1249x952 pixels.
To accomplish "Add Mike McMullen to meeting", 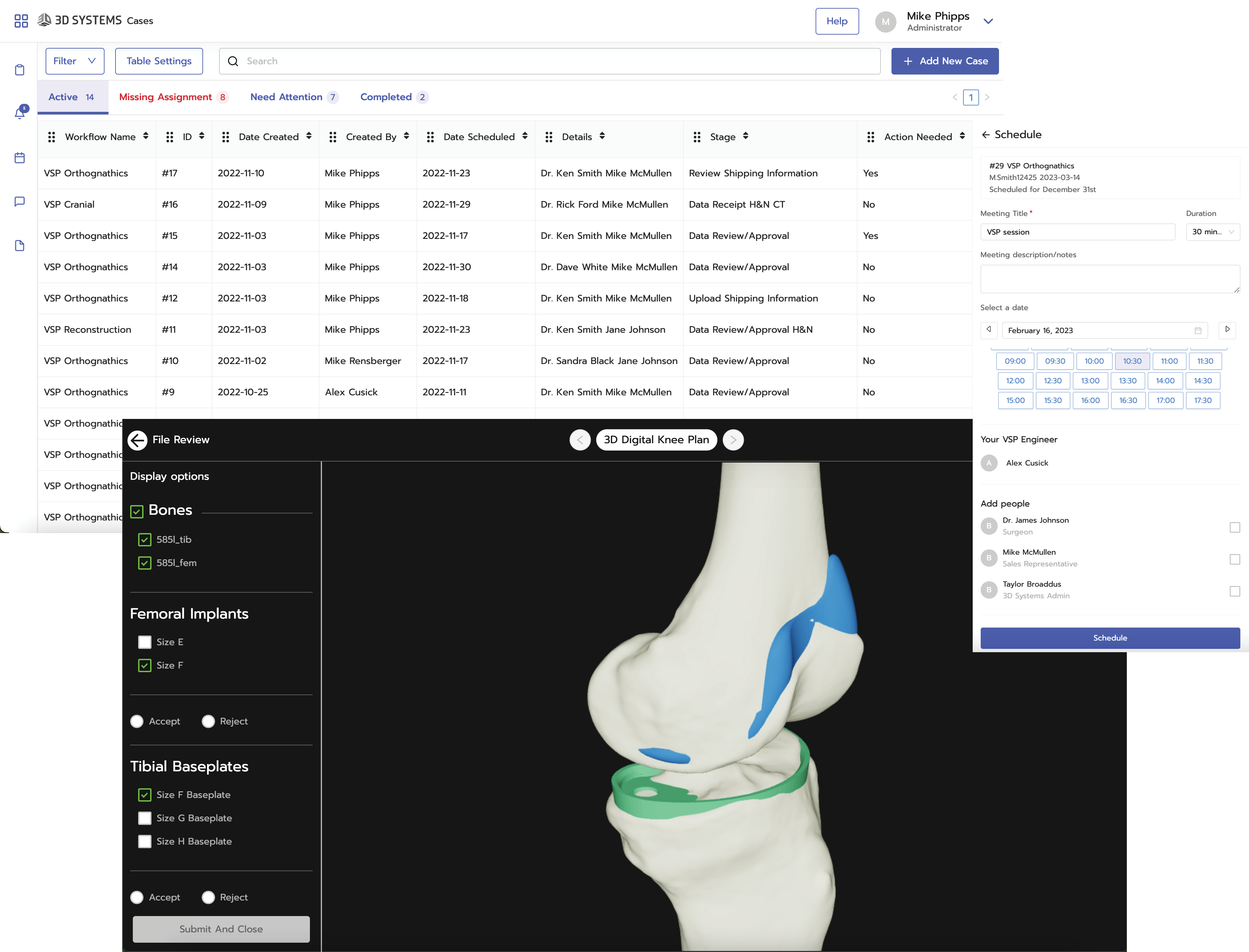I will click(x=1235, y=559).
